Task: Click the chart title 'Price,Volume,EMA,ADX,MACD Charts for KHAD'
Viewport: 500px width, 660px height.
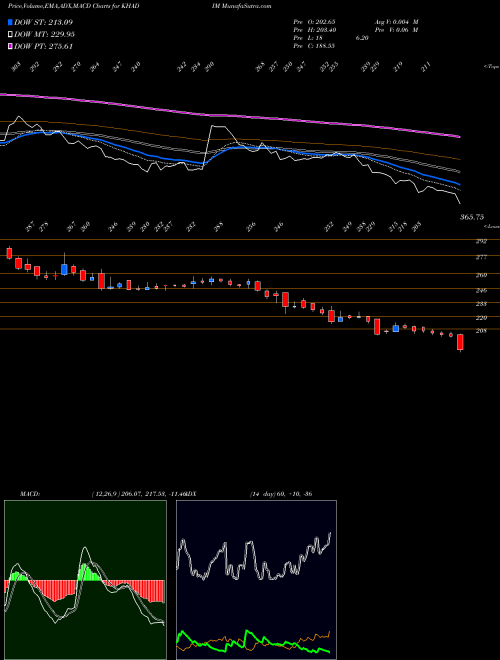Action: [74, 6]
